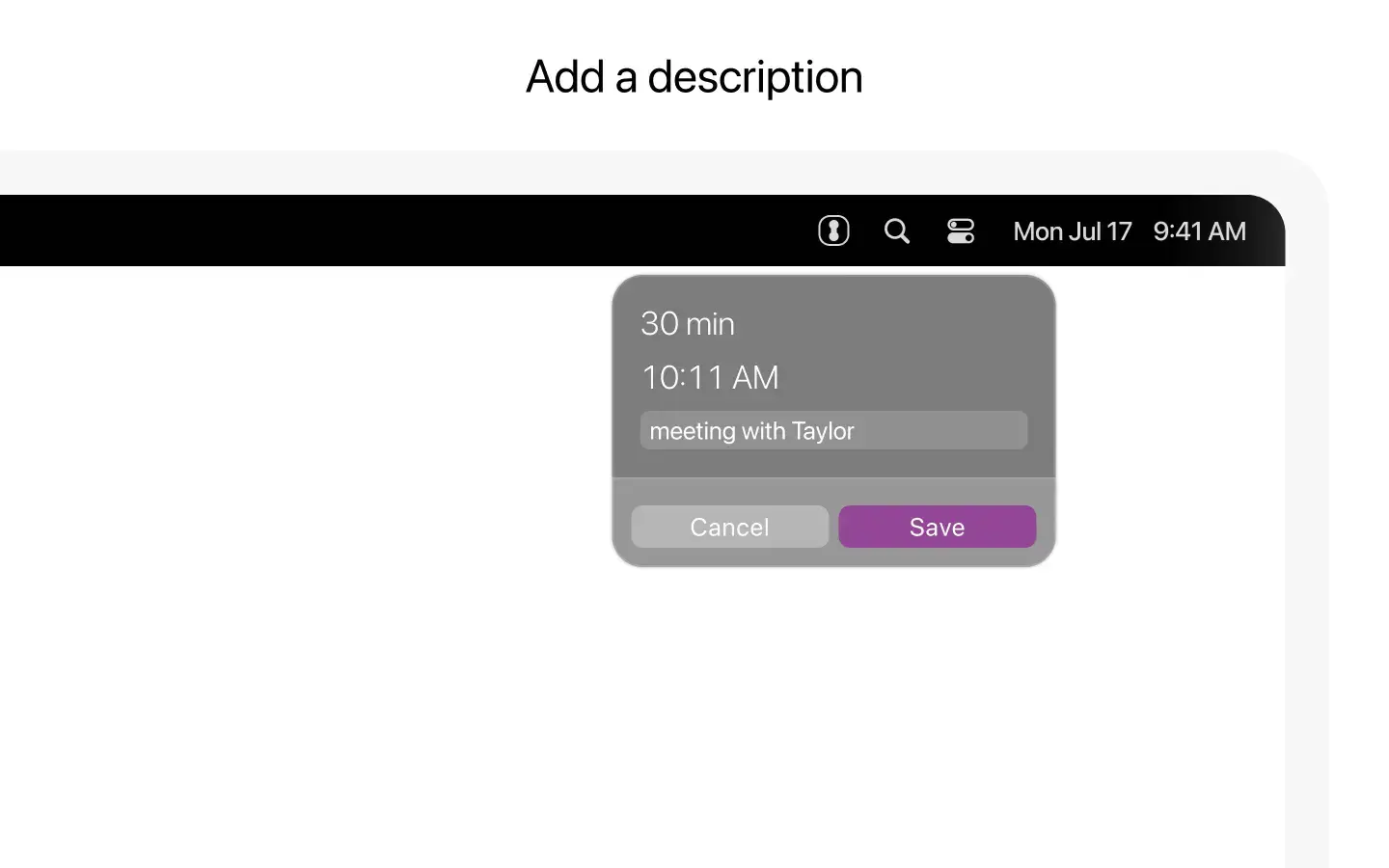Click "AM" in the 10:11 end time
This screenshot has width=1389, height=868.
click(755, 378)
